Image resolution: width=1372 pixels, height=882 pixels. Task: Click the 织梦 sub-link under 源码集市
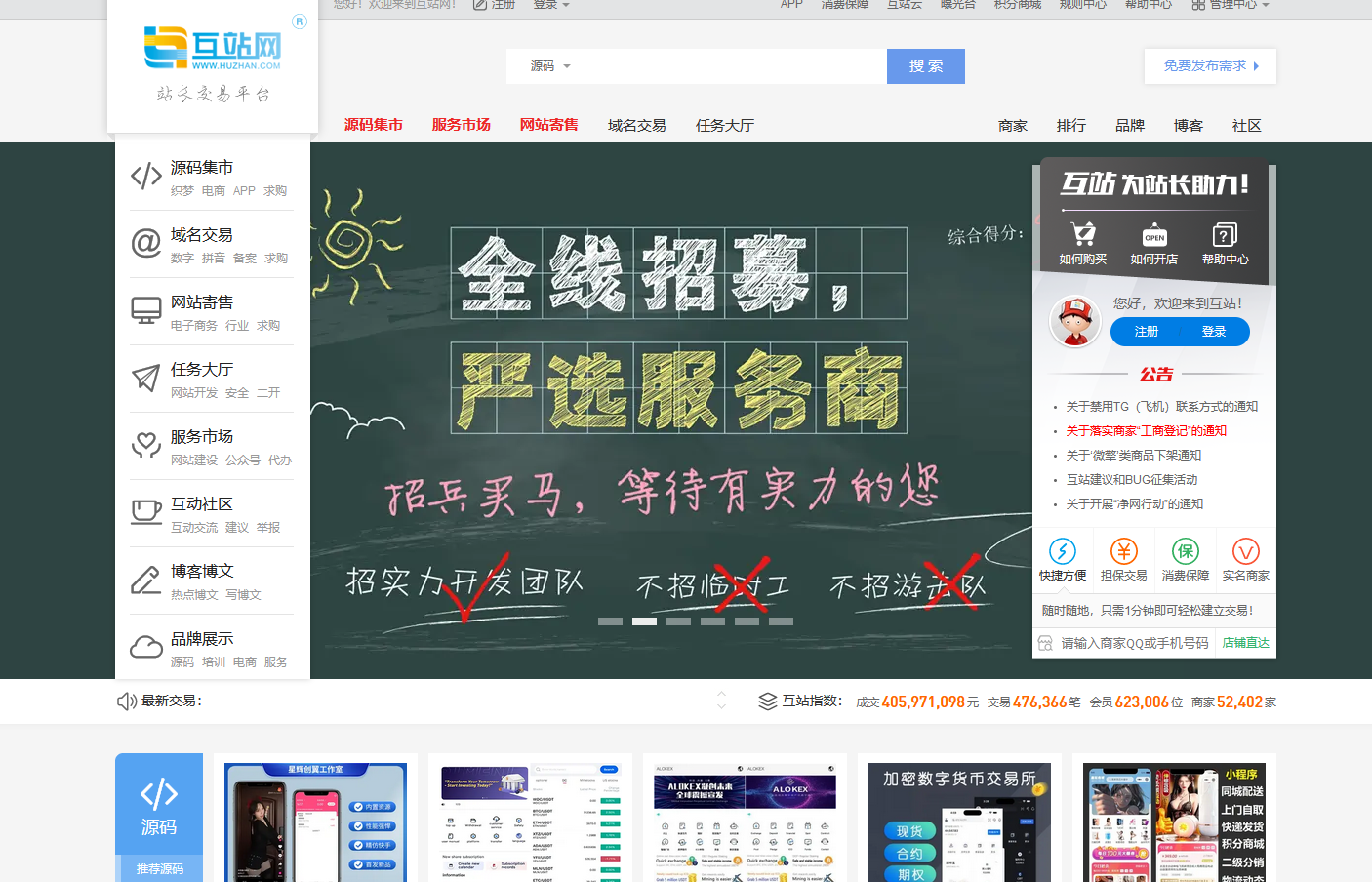point(182,191)
